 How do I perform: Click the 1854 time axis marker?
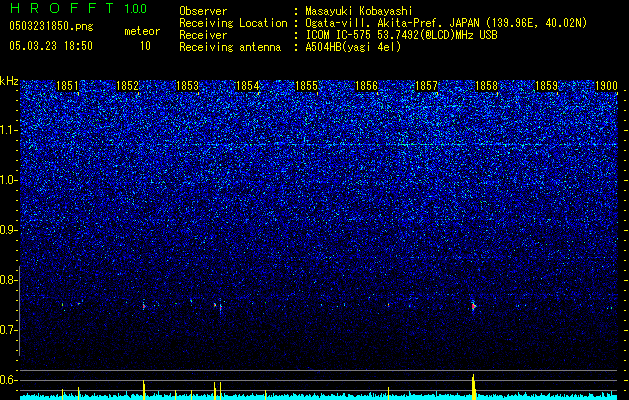click(x=248, y=86)
